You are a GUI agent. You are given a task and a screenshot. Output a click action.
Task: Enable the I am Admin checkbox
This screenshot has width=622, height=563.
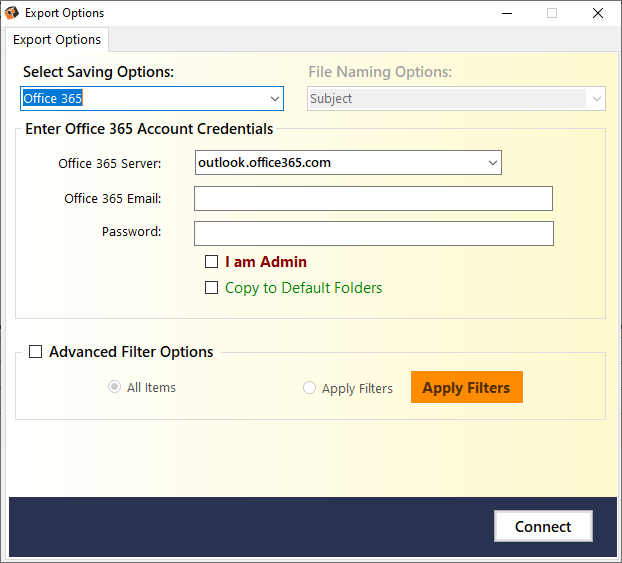[211, 262]
